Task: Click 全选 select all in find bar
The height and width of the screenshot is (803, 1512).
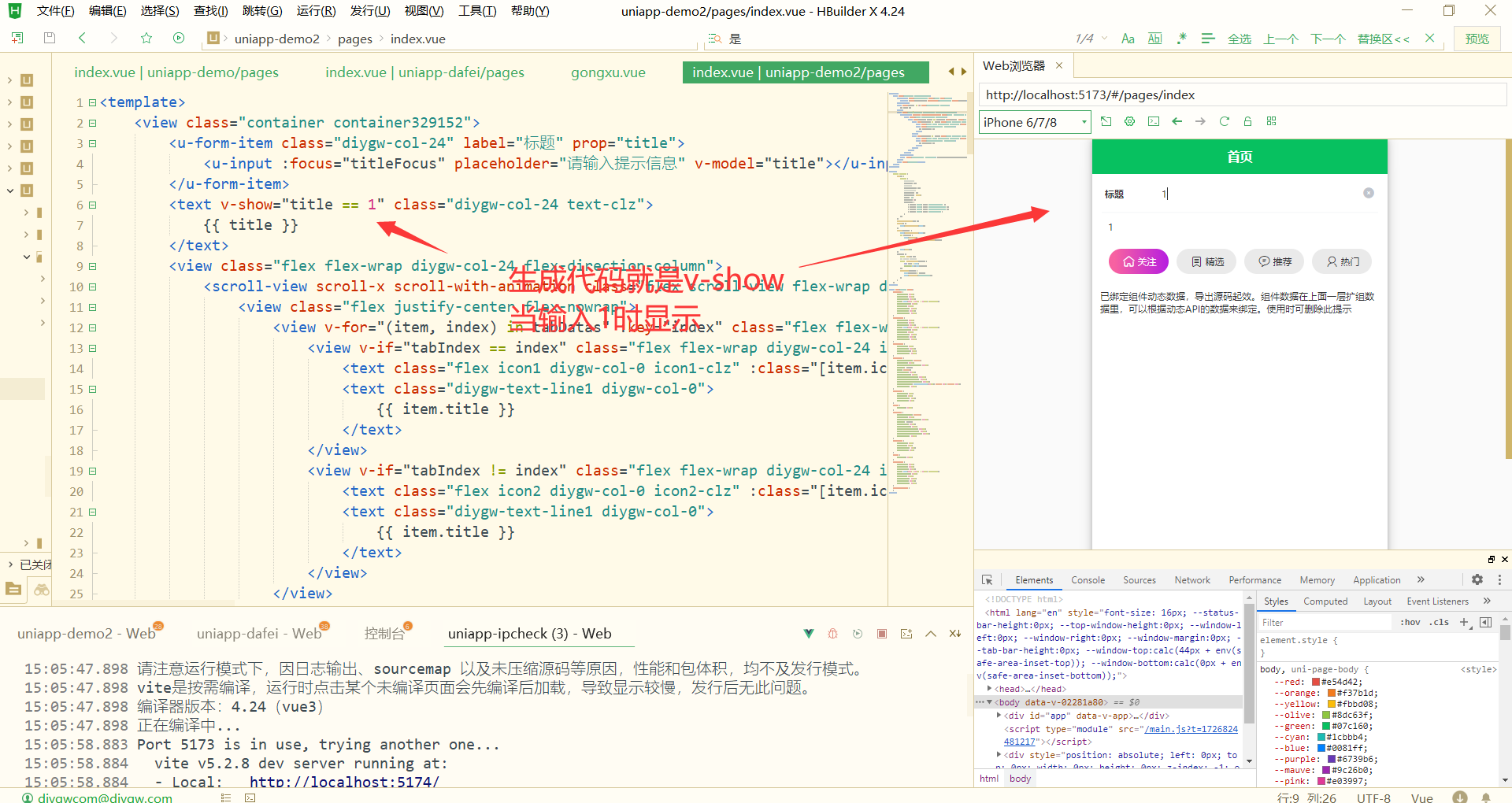Action: click(1240, 39)
